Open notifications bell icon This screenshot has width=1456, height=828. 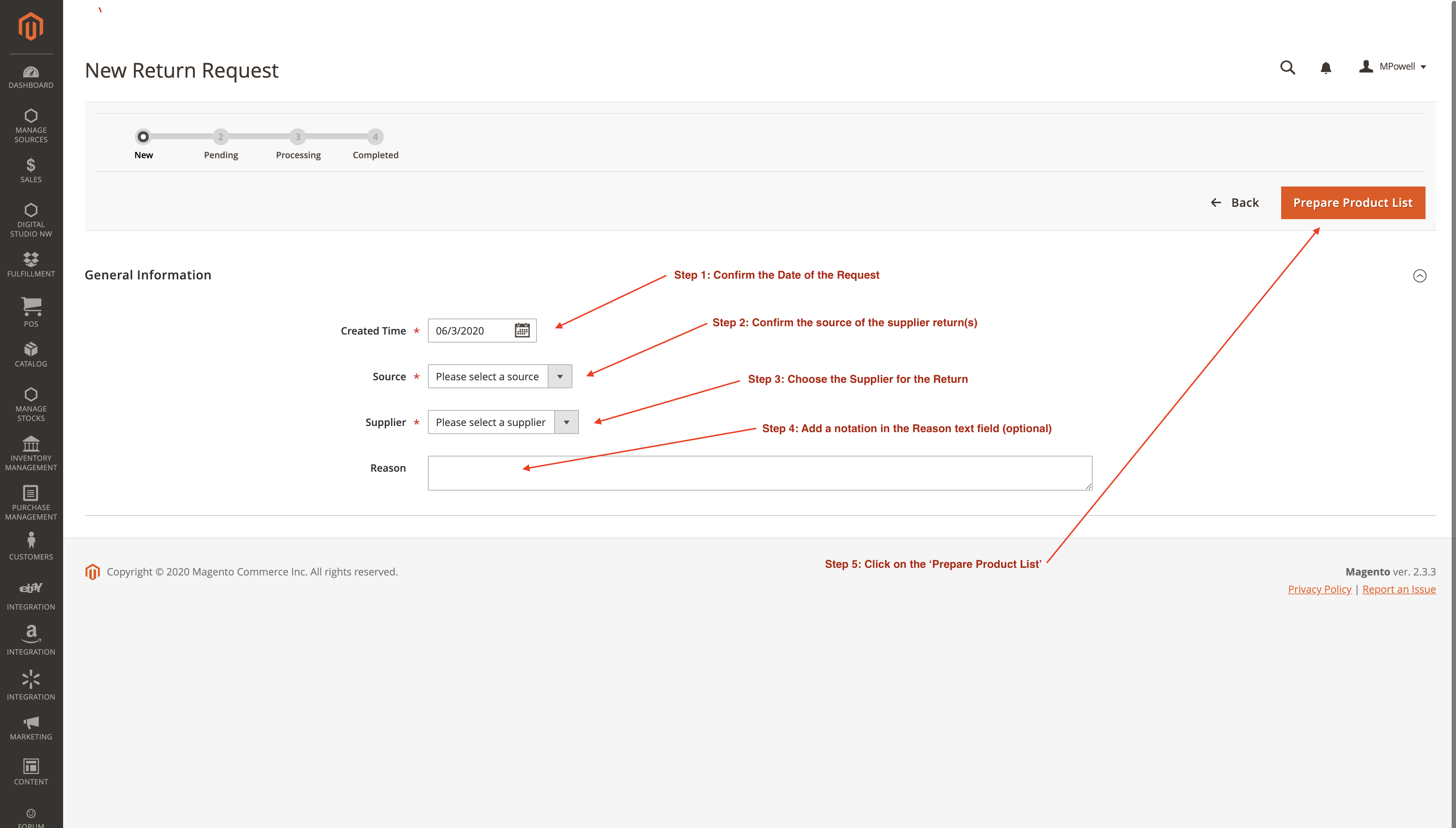pyautogui.click(x=1325, y=68)
